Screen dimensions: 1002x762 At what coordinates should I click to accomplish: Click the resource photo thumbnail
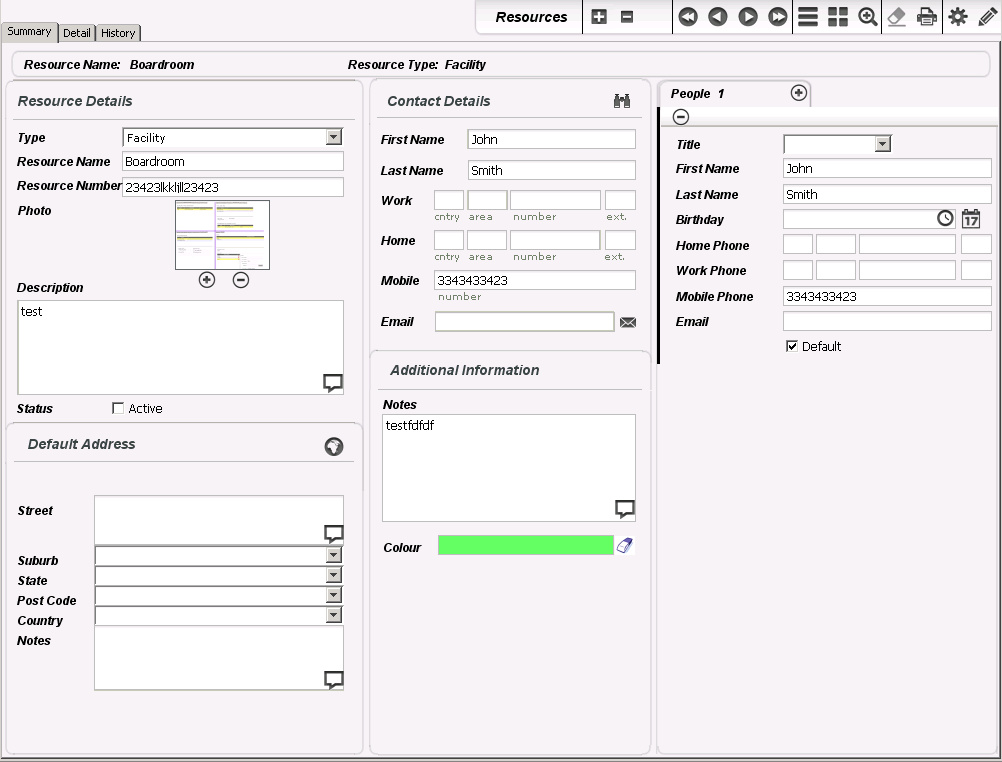click(222, 235)
